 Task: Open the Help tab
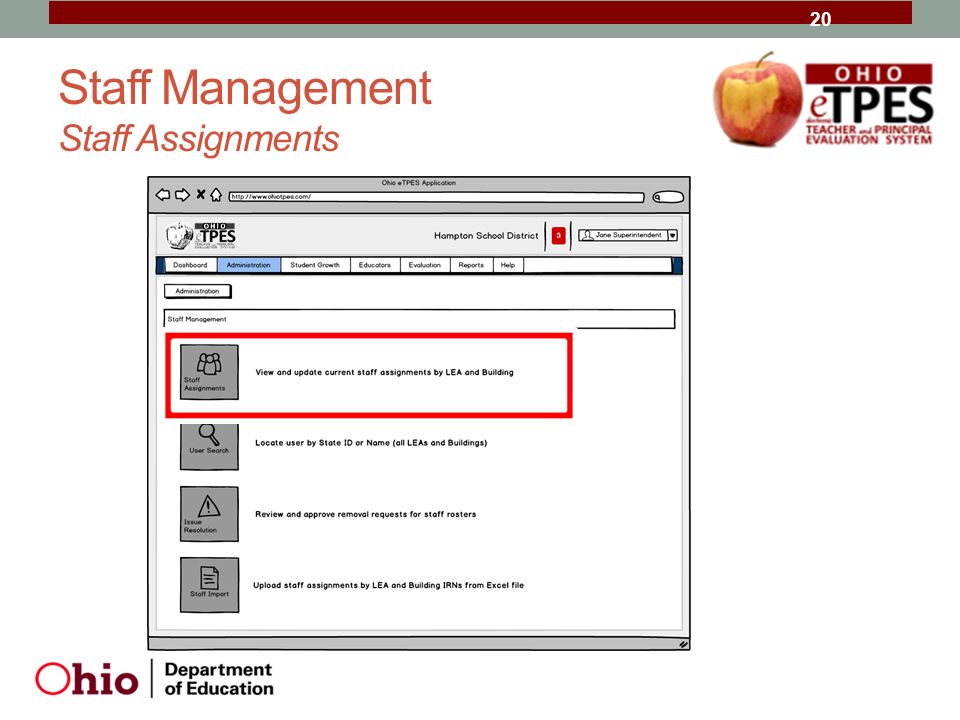(508, 265)
